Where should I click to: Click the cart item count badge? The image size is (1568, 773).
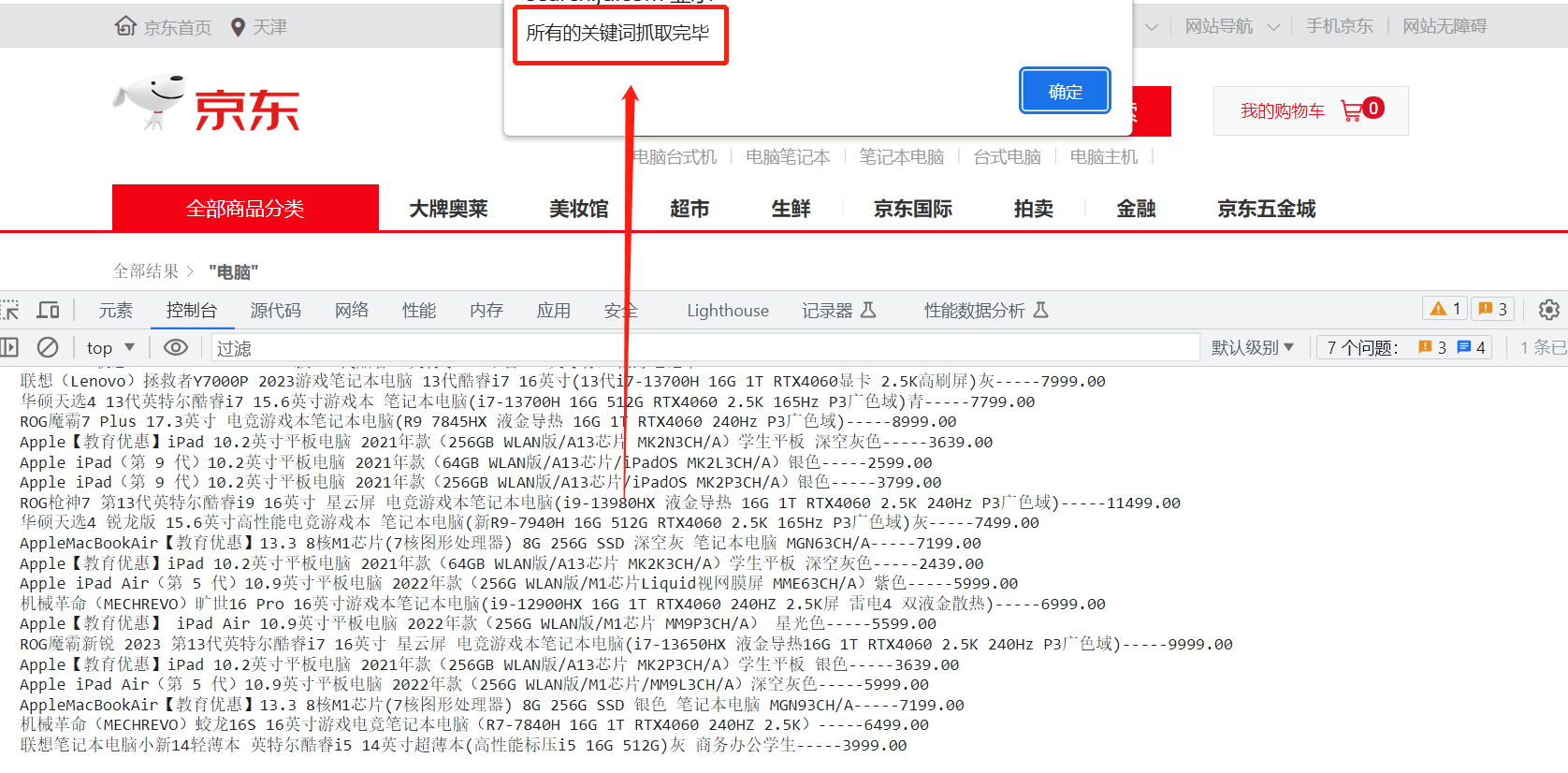(1372, 108)
